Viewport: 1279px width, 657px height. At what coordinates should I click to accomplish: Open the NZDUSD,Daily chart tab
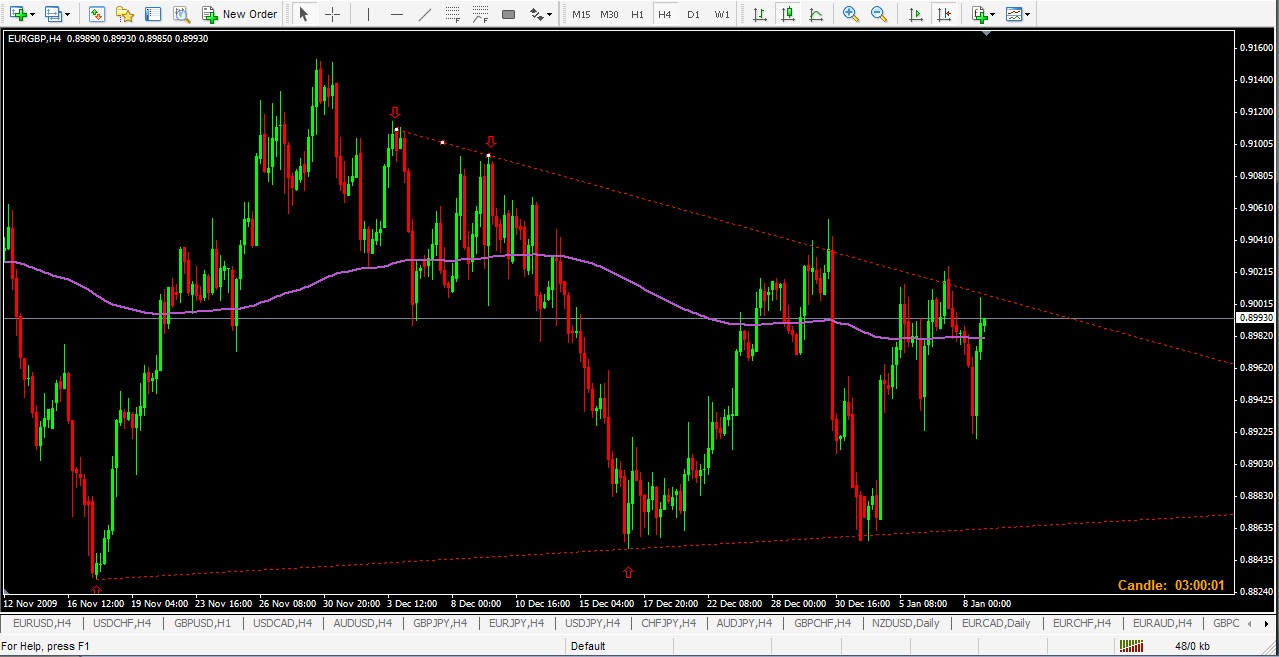click(x=906, y=623)
